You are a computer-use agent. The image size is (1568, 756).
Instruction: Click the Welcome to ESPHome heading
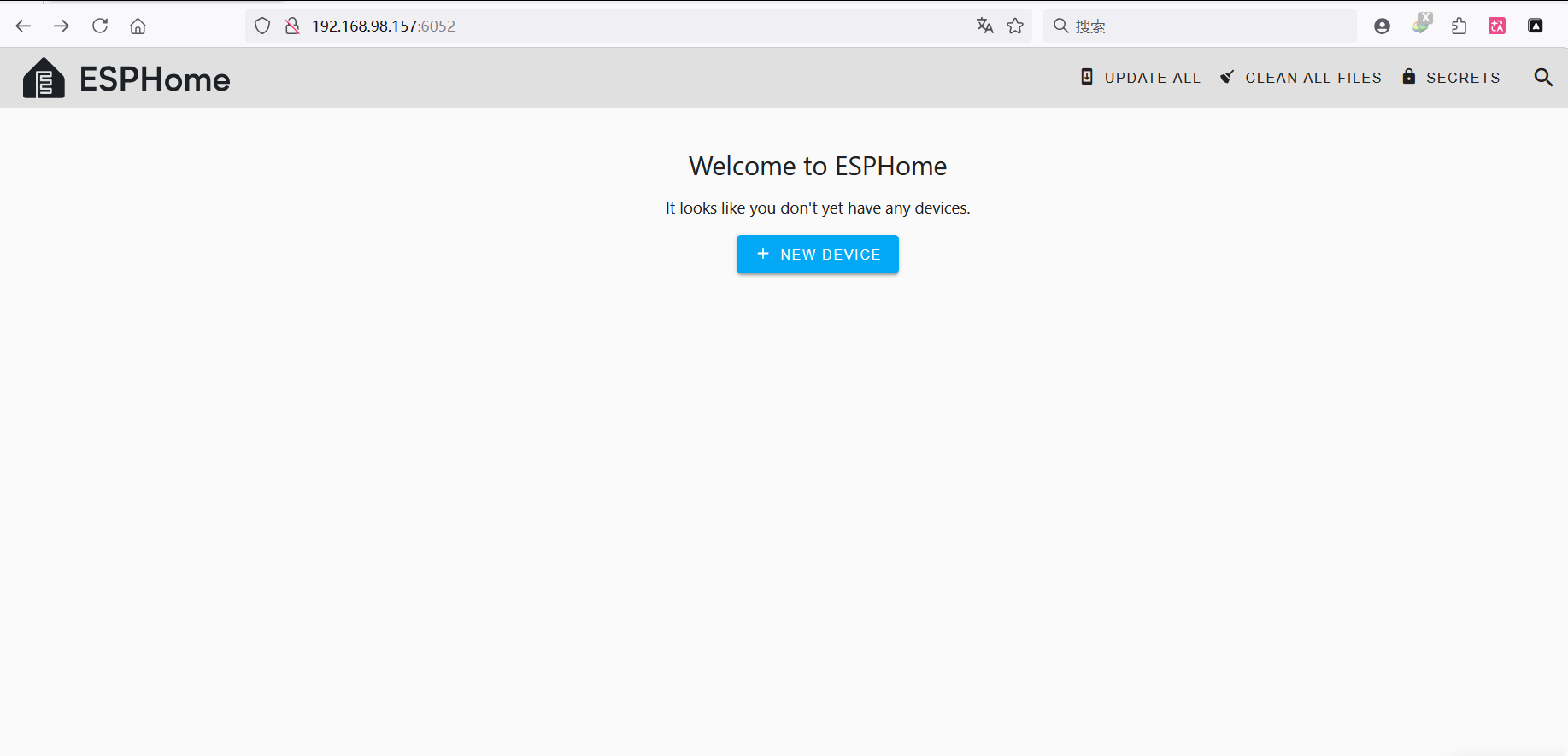(818, 166)
